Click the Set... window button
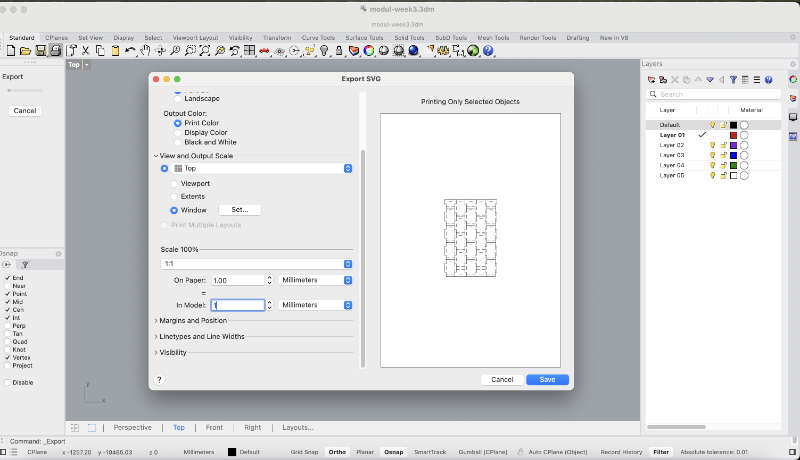This screenshot has width=800, height=460. point(239,210)
